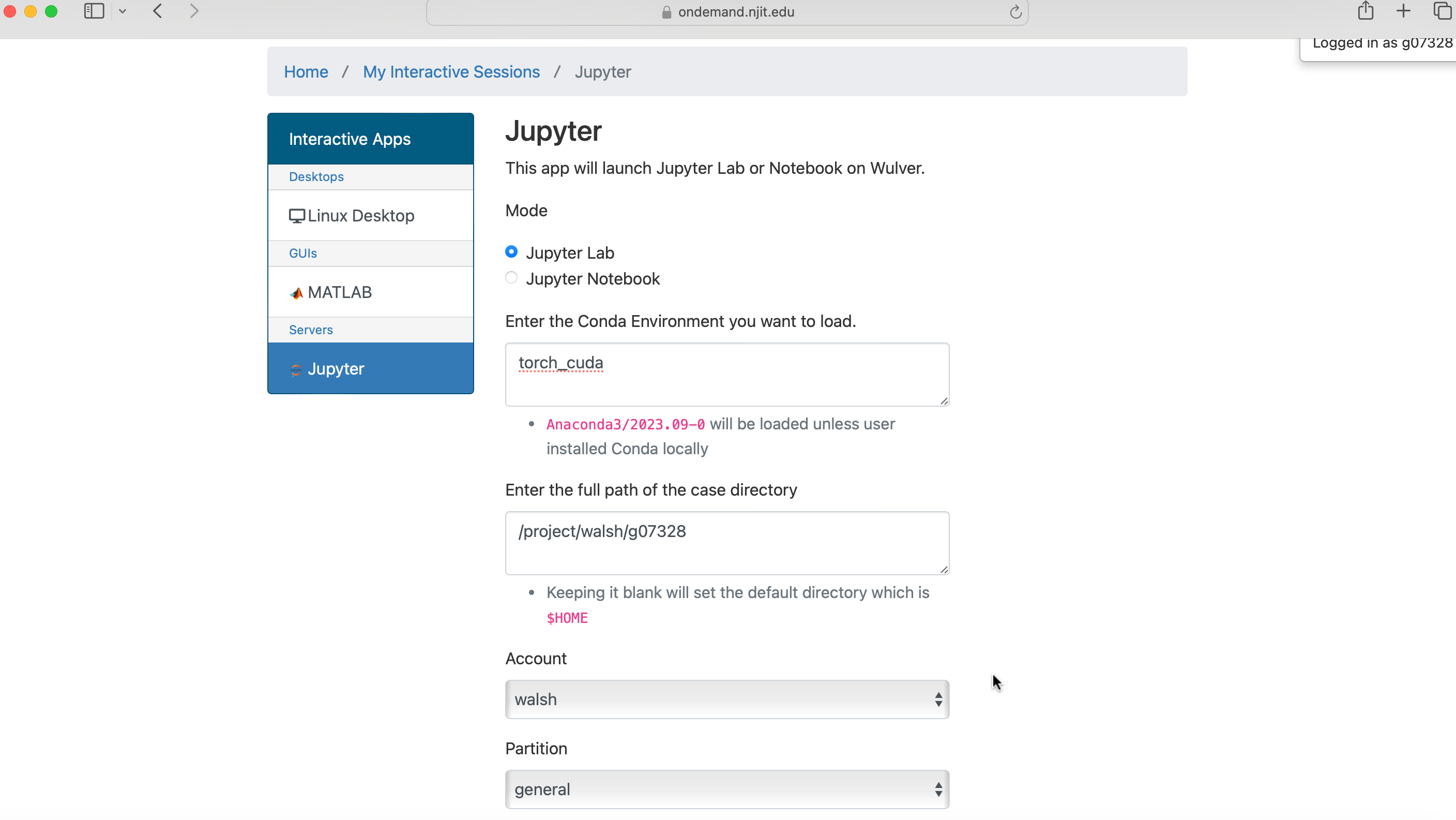Screen dimensions: 1456x820
Task: Click the forward navigation arrow
Action: point(193,12)
